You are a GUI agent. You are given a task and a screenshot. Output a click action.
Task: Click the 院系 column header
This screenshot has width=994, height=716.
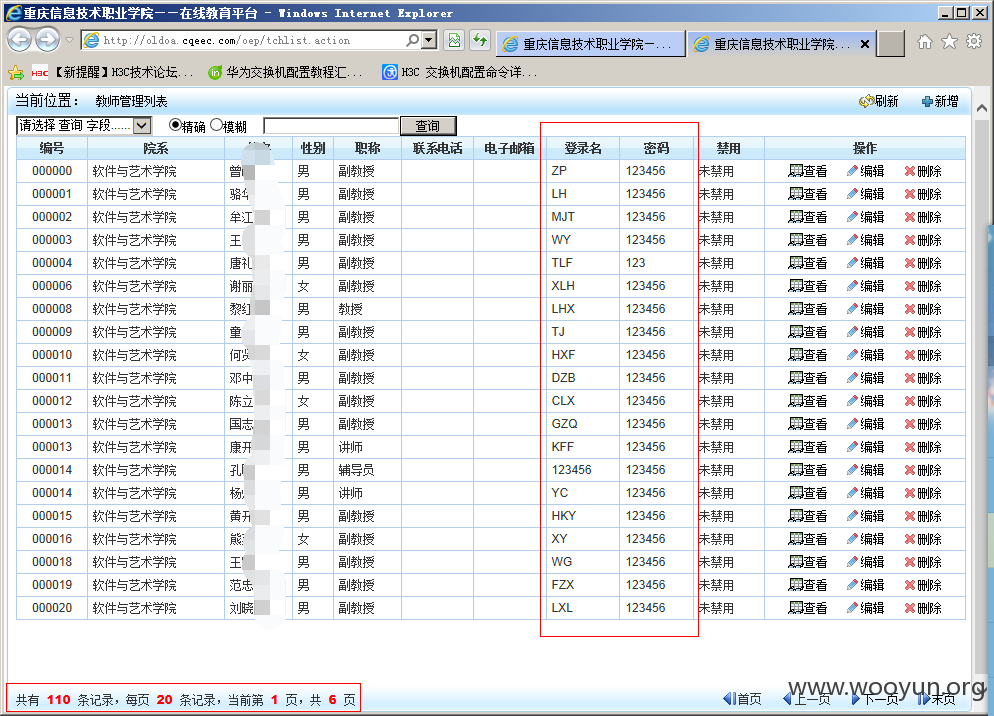pyautogui.click(x=155, y=148)
